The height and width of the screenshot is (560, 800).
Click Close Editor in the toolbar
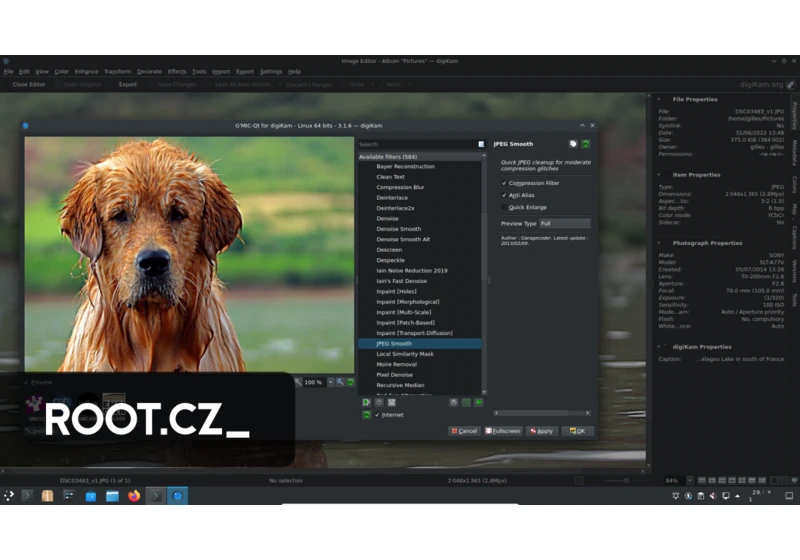point(29,84)
